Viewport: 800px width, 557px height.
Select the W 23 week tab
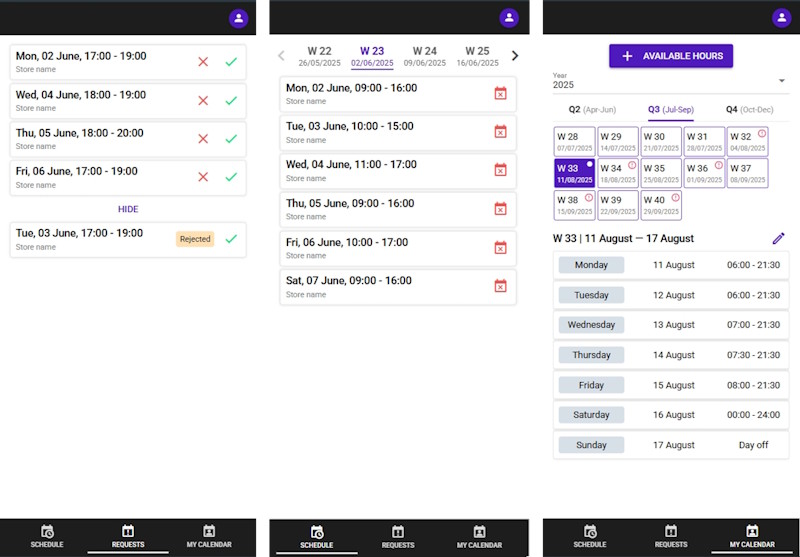[372, 56]
